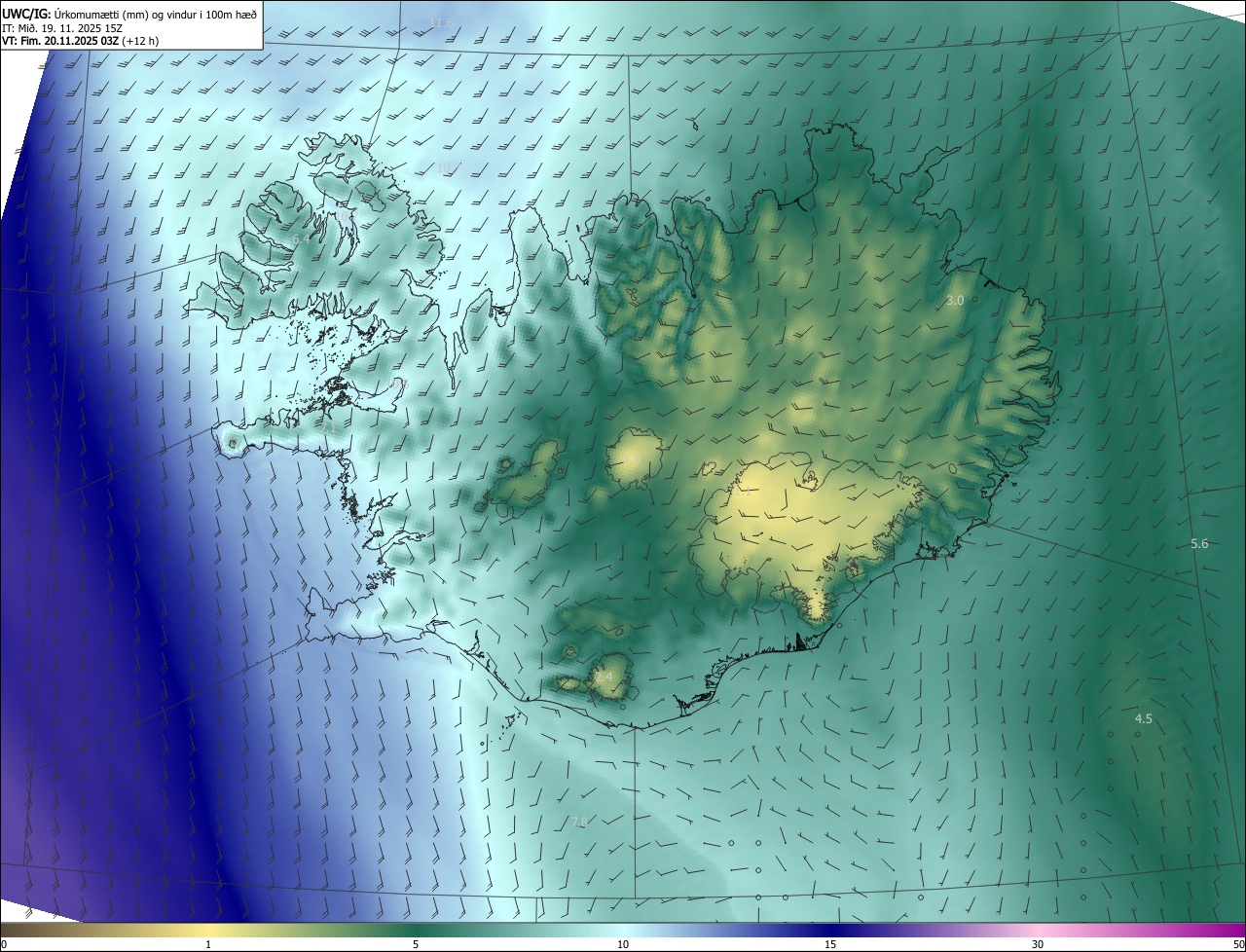Click the 50 tick on the colour scale

[1238, 944]
